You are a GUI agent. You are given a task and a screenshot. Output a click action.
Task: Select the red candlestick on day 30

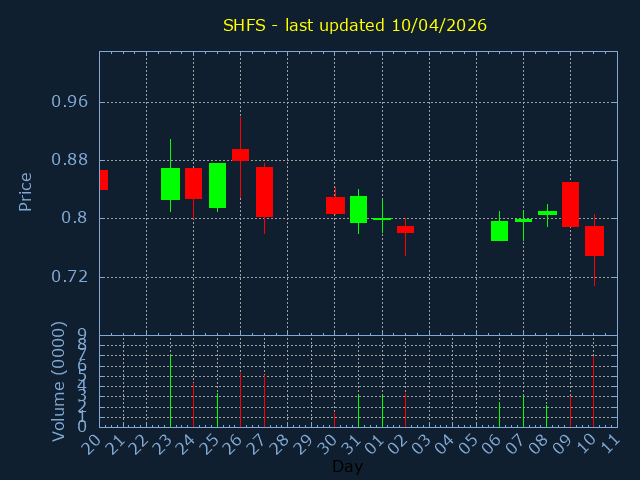tap(335, 205)
